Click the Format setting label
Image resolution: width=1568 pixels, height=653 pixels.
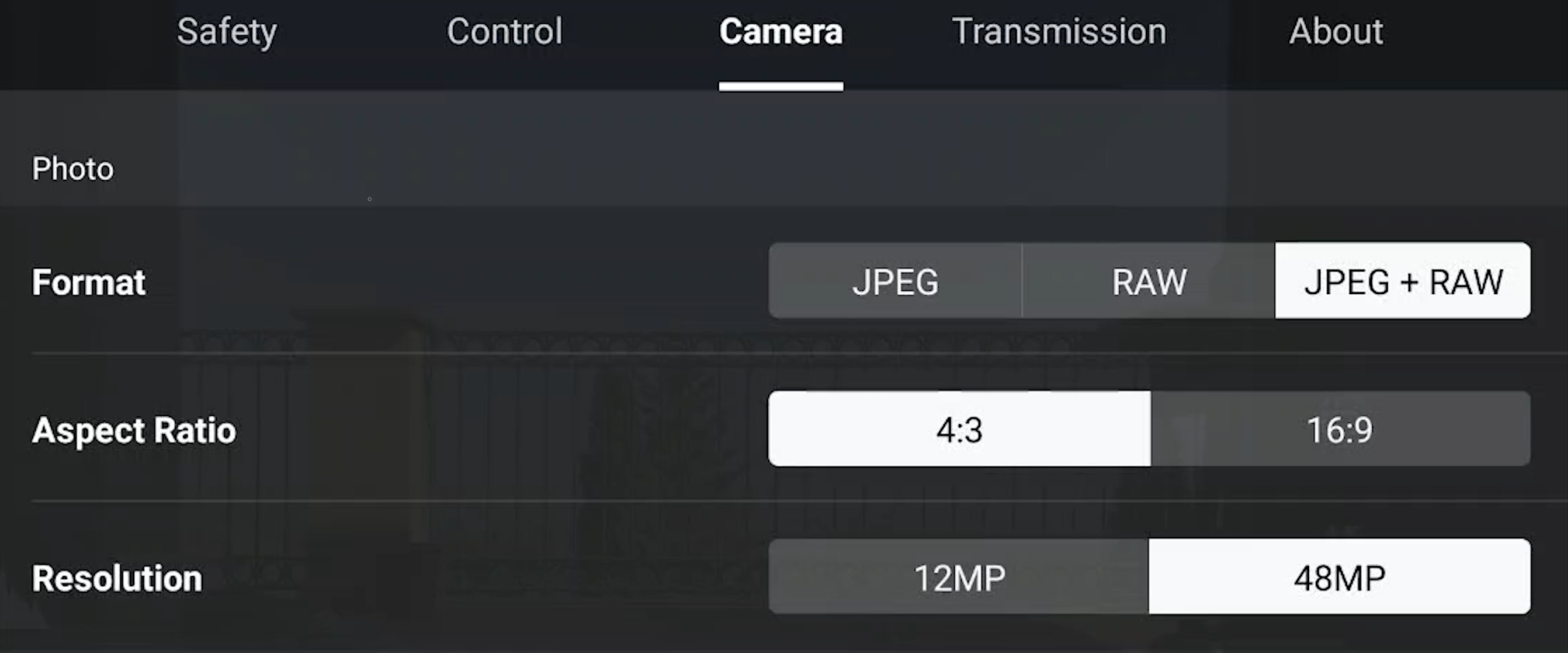click(87, 282)
